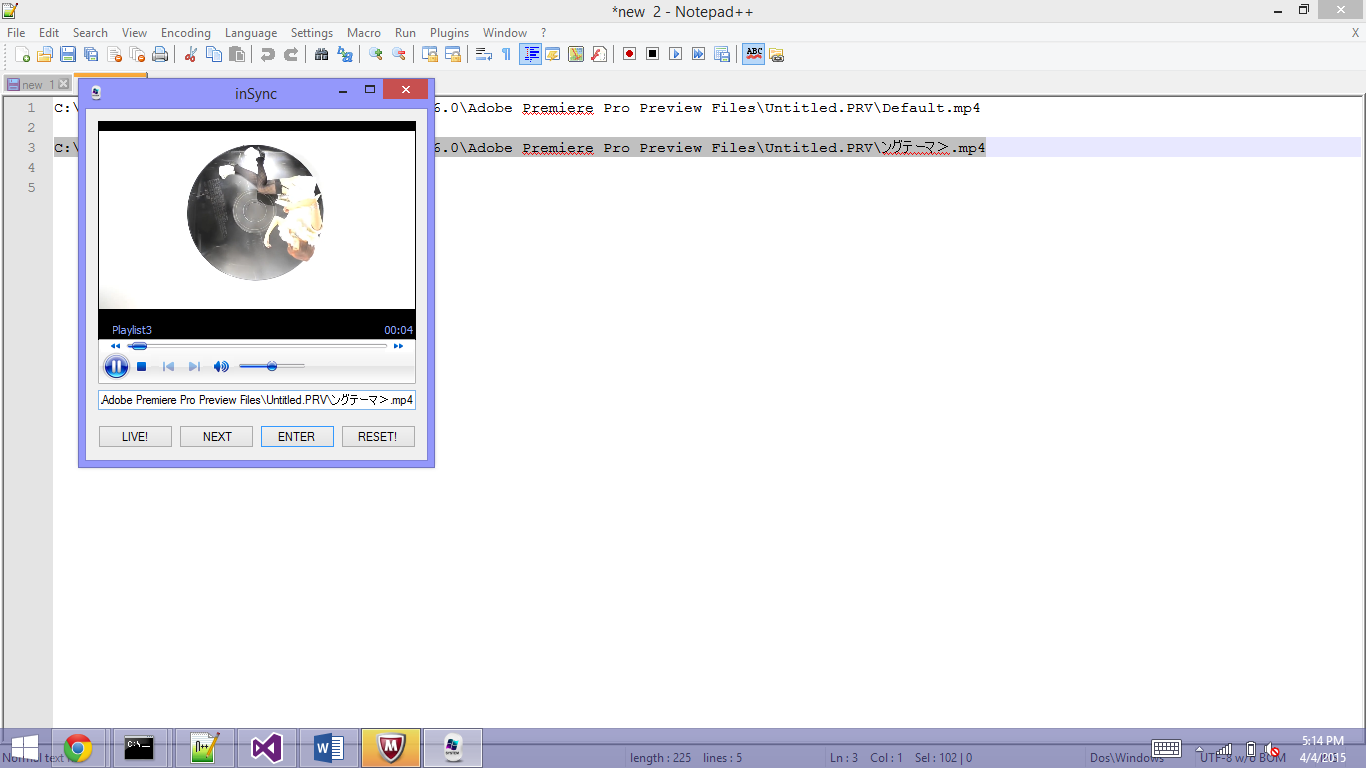Print the document with the Print toolbar icon
The width and height of the screenshot is (1366, 768).
coord(160,54)
